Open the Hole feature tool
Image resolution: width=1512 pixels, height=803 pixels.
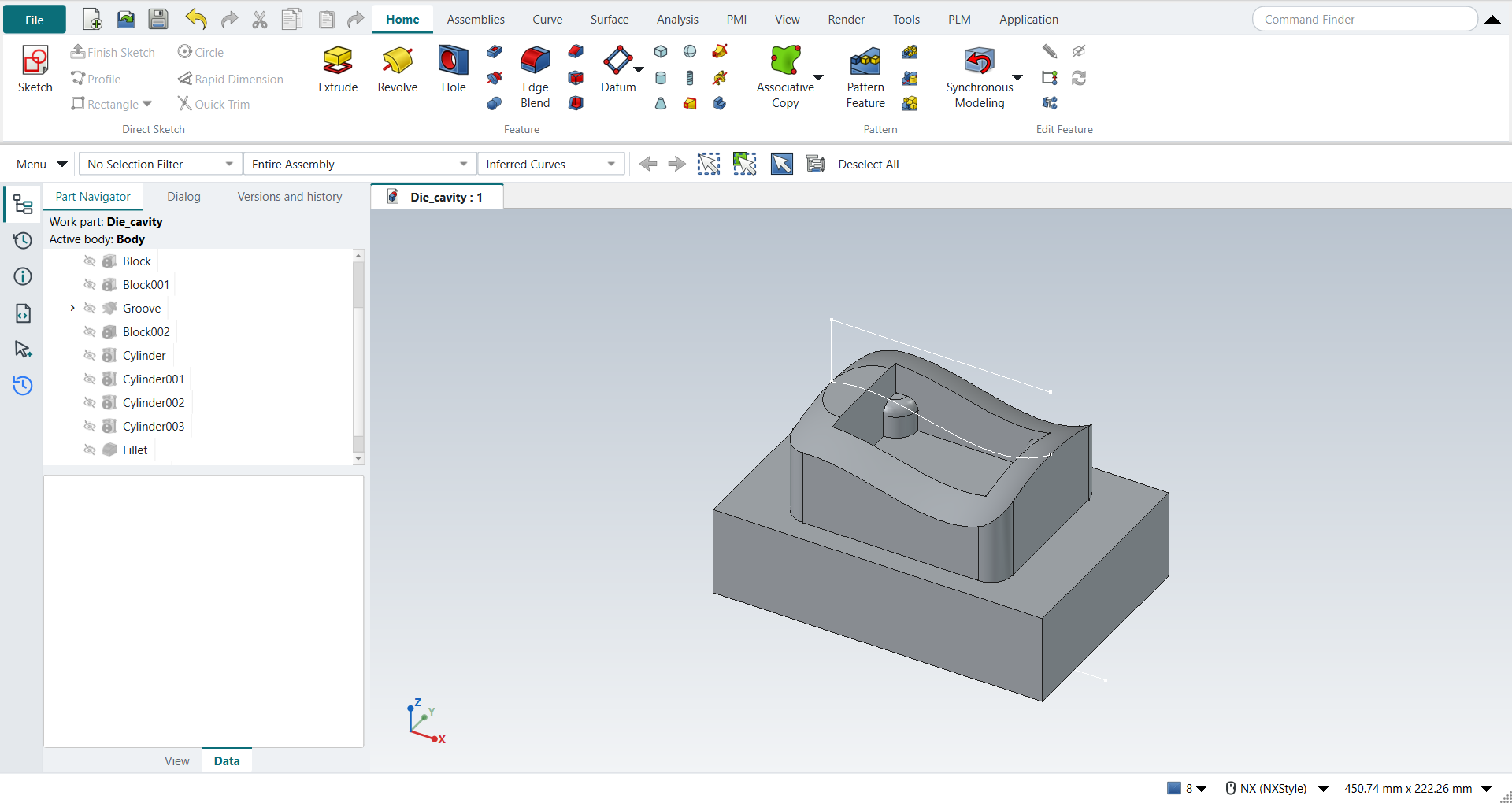454,69
